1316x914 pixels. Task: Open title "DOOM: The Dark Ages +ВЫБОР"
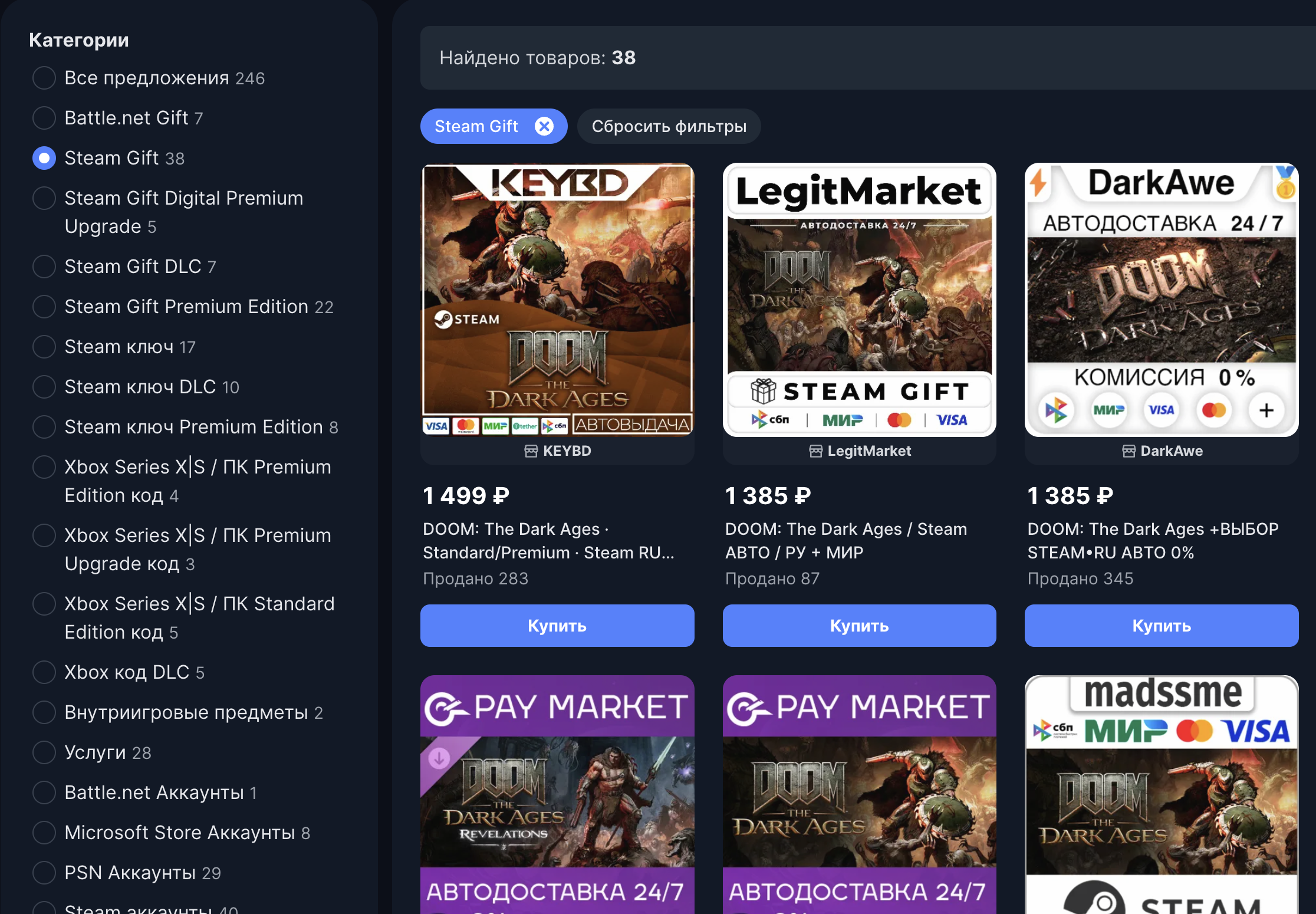1153,541
